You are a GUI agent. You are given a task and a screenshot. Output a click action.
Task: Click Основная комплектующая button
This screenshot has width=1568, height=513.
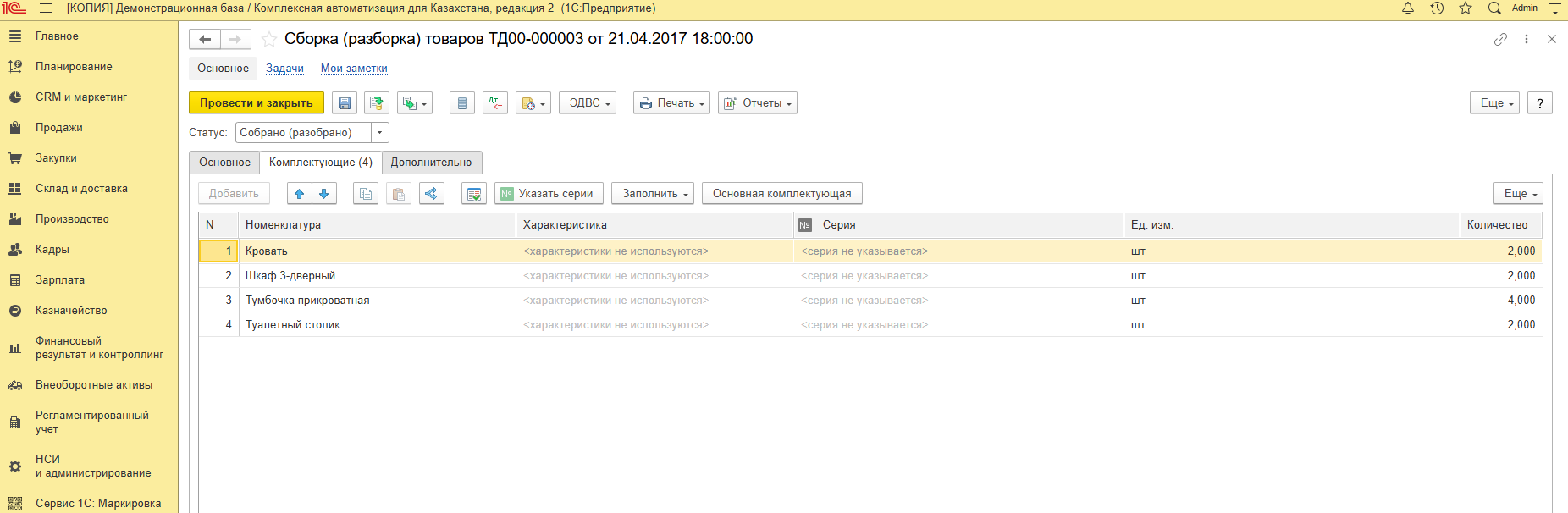tap(781, 194)
